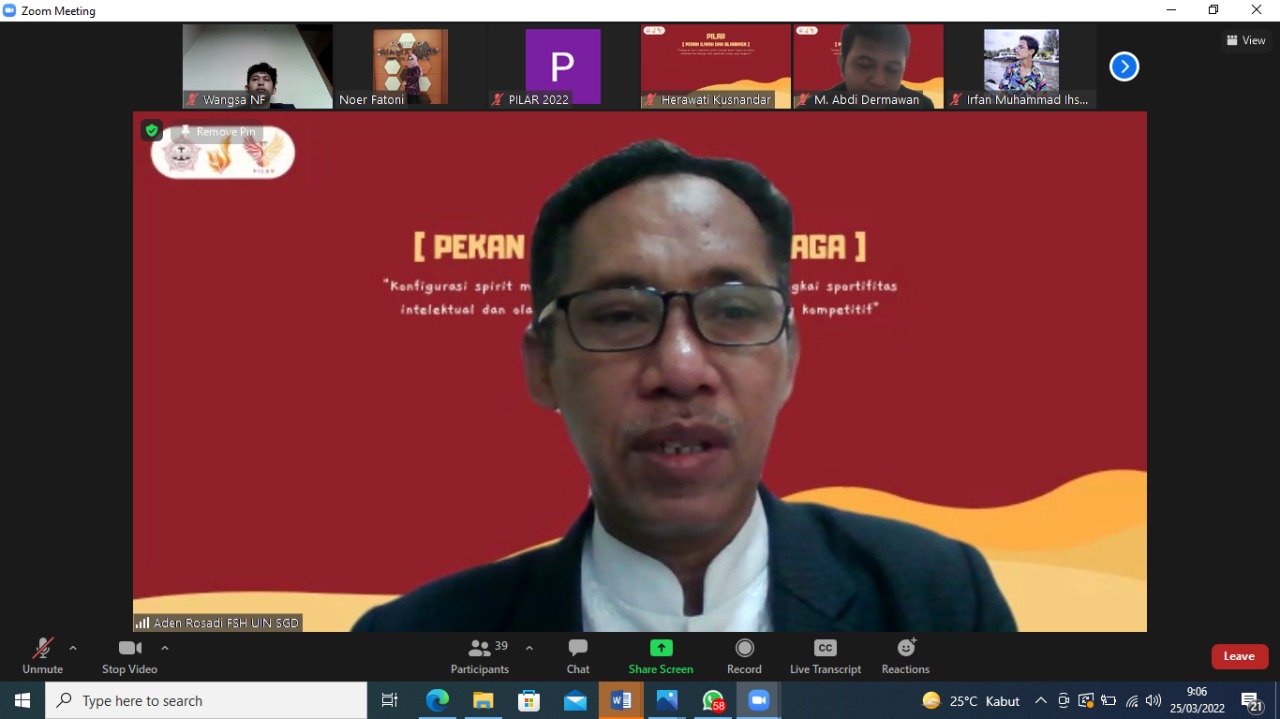Select Wangsa NF video thumbnail
The image size is (1280, 719).
257,66
